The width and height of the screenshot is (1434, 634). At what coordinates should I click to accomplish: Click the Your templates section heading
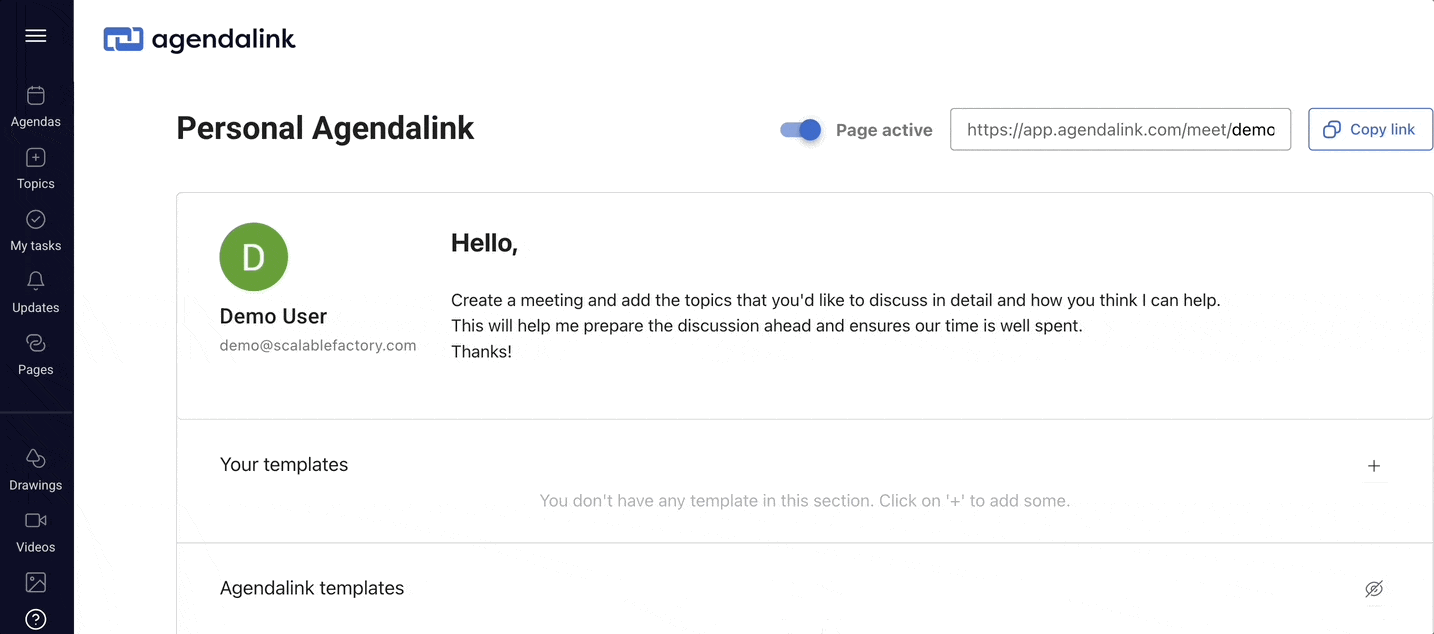[x=284, y=465]
